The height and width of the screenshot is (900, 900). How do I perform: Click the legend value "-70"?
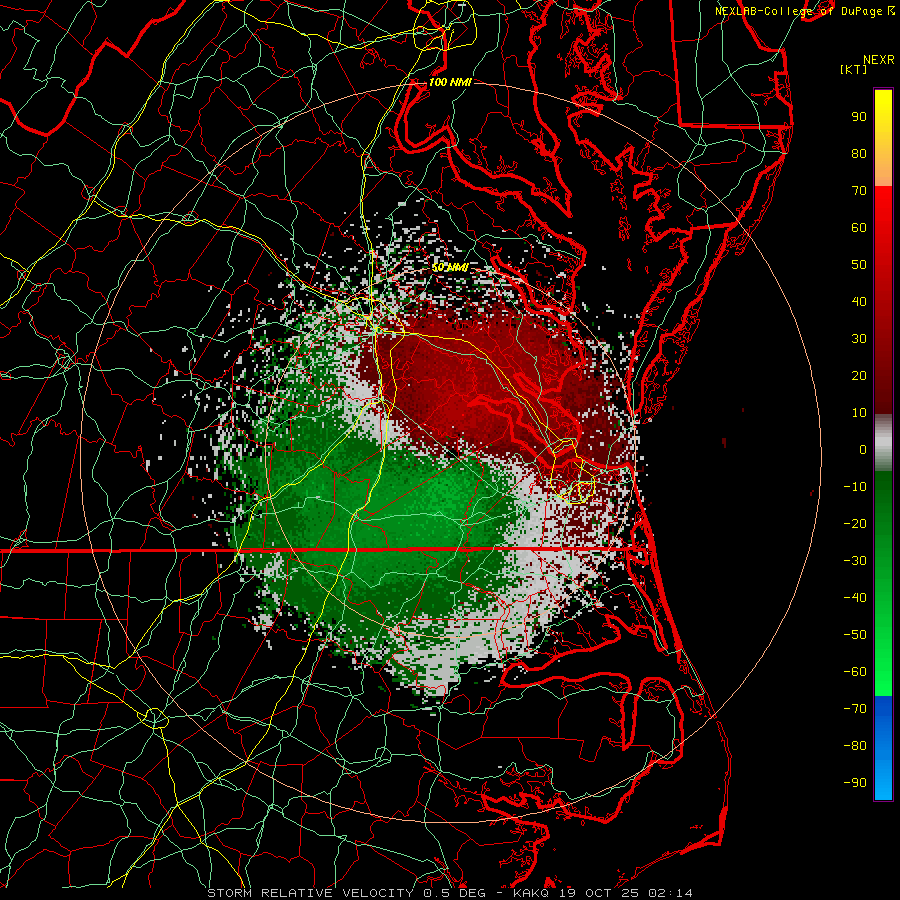(855, 709)
